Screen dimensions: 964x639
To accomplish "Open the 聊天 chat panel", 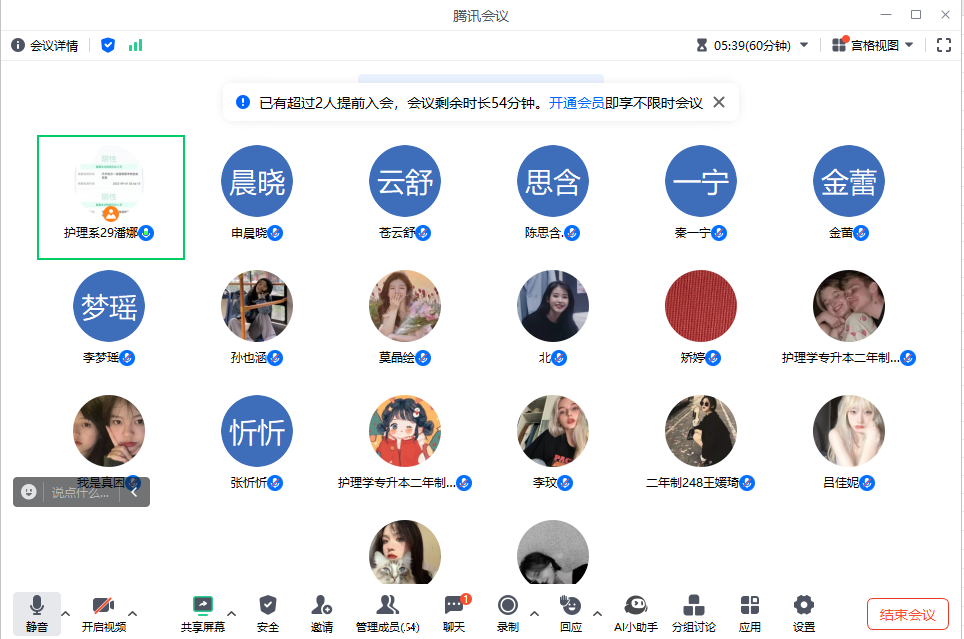I will pyautogui.click(x=454, y=611).
